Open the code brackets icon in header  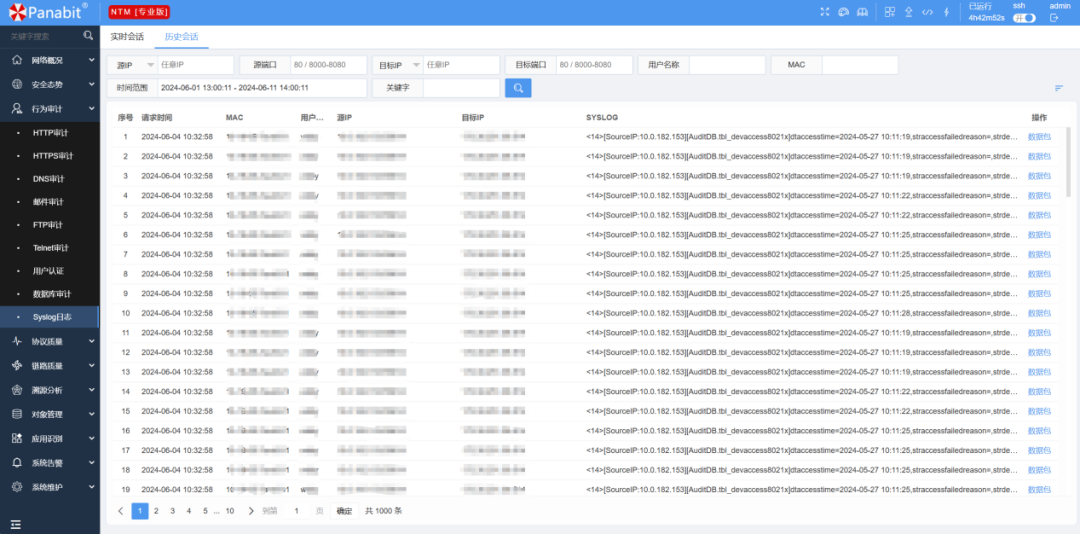pyautogui.click(x=928, y=12)
